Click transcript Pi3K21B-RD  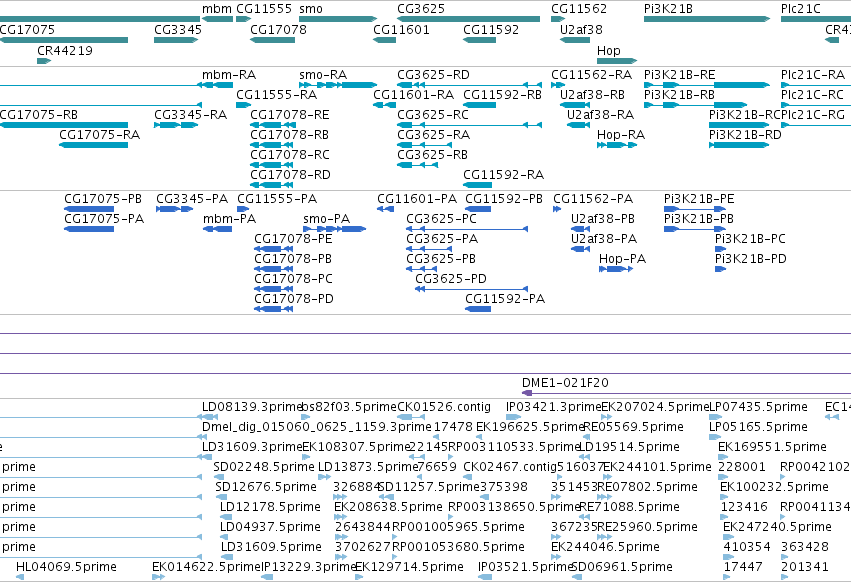[739, 145]
